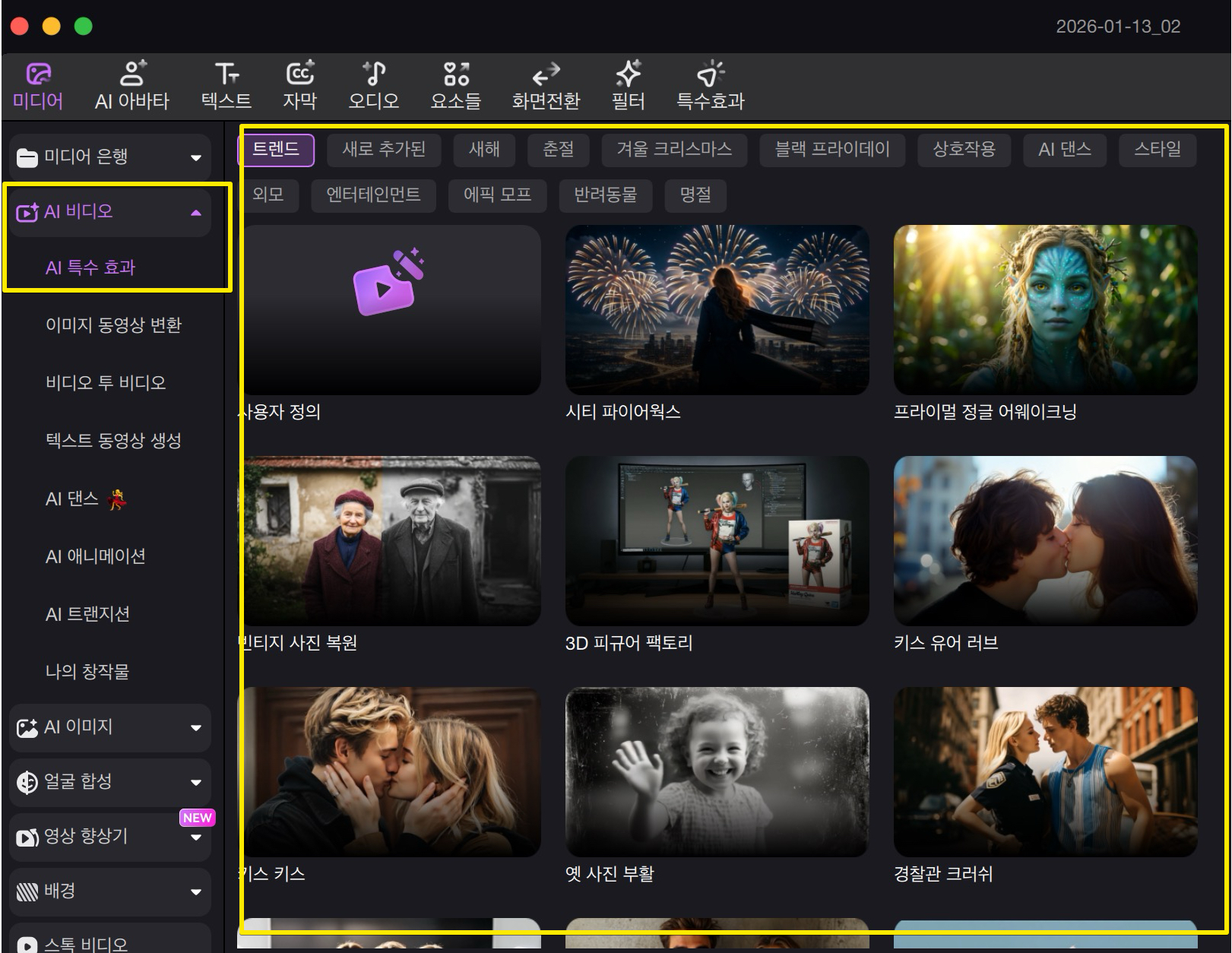This screenshot has width=1232, height=953.
Task: Switch to the 겨울 크리스마스 tab
Action: tap(674, 149)
